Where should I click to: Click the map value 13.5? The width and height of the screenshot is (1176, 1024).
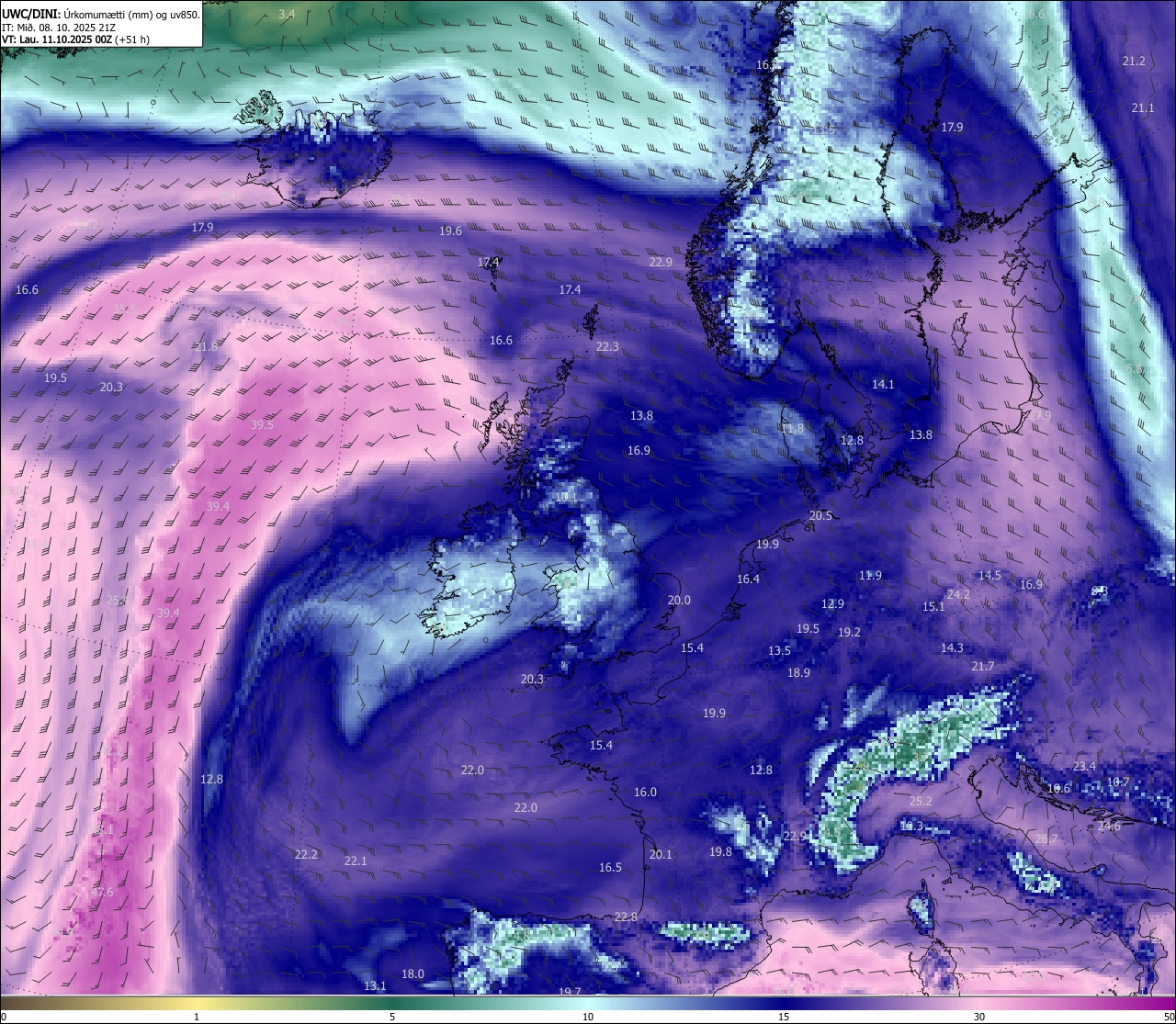click(x=779, y=650)
